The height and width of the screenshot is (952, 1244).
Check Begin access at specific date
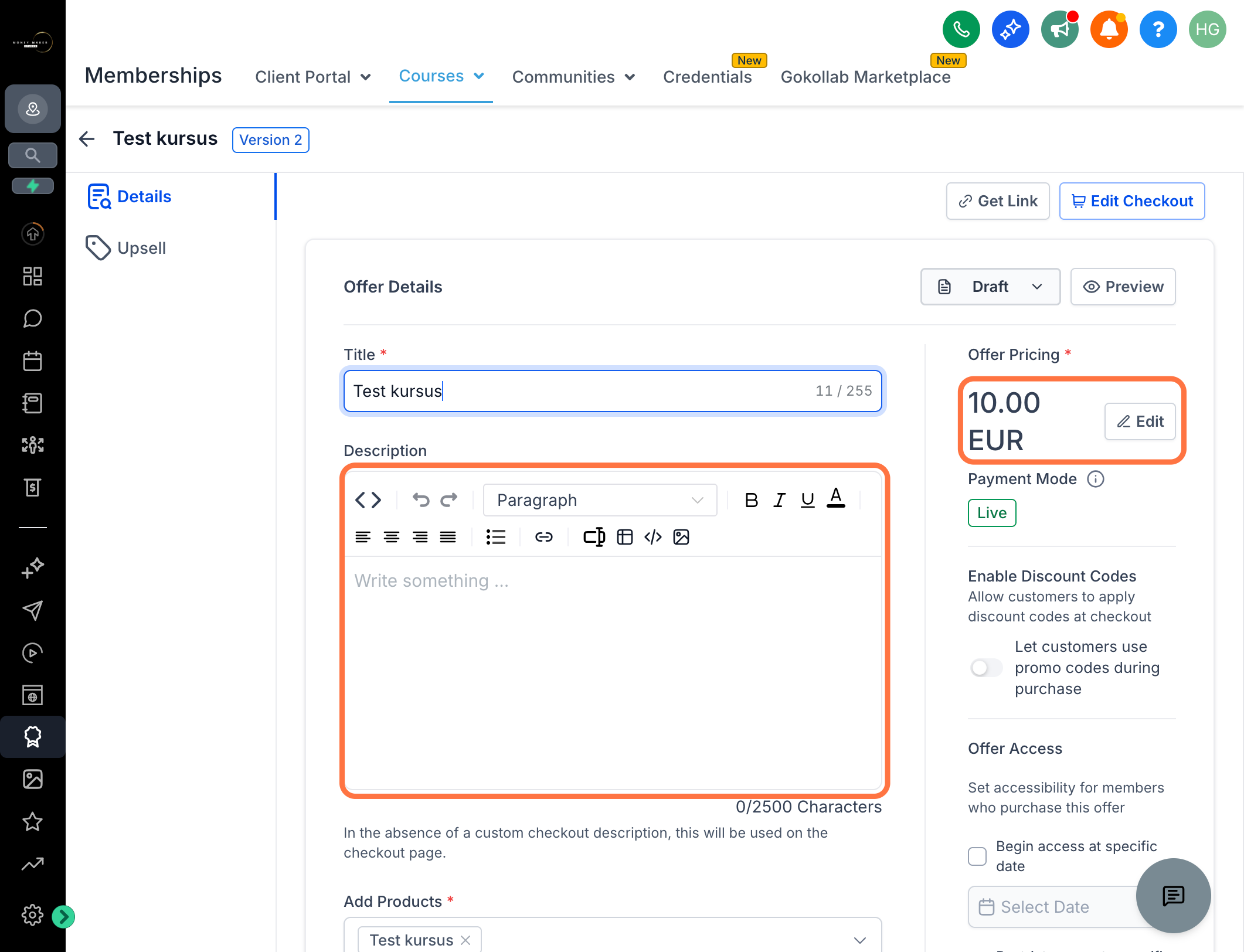click(977, 856)
